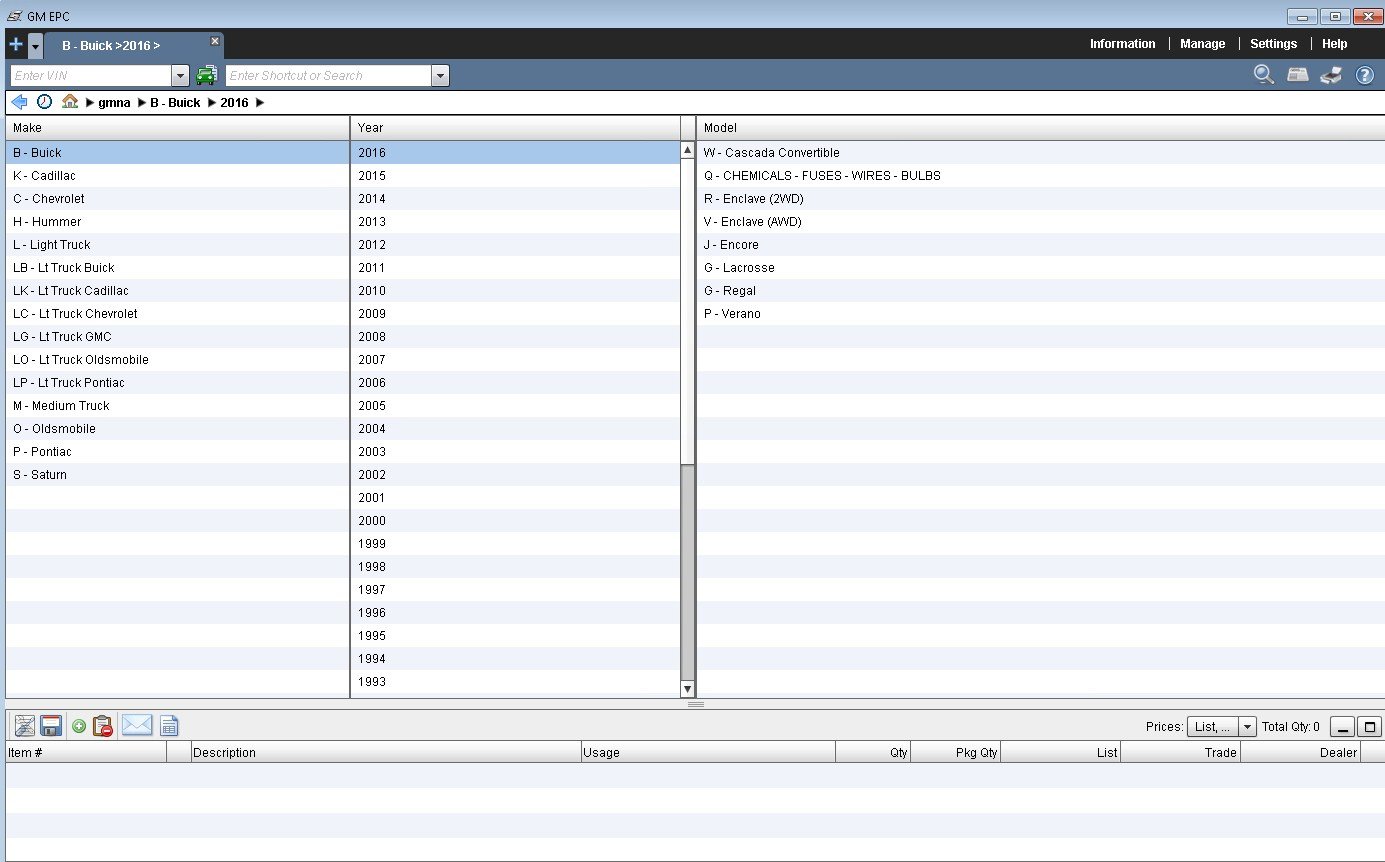Click the blue back arrow icon
Image resolution: width=1385 pixels, height=862 pixels.
[x=18, y=102]
